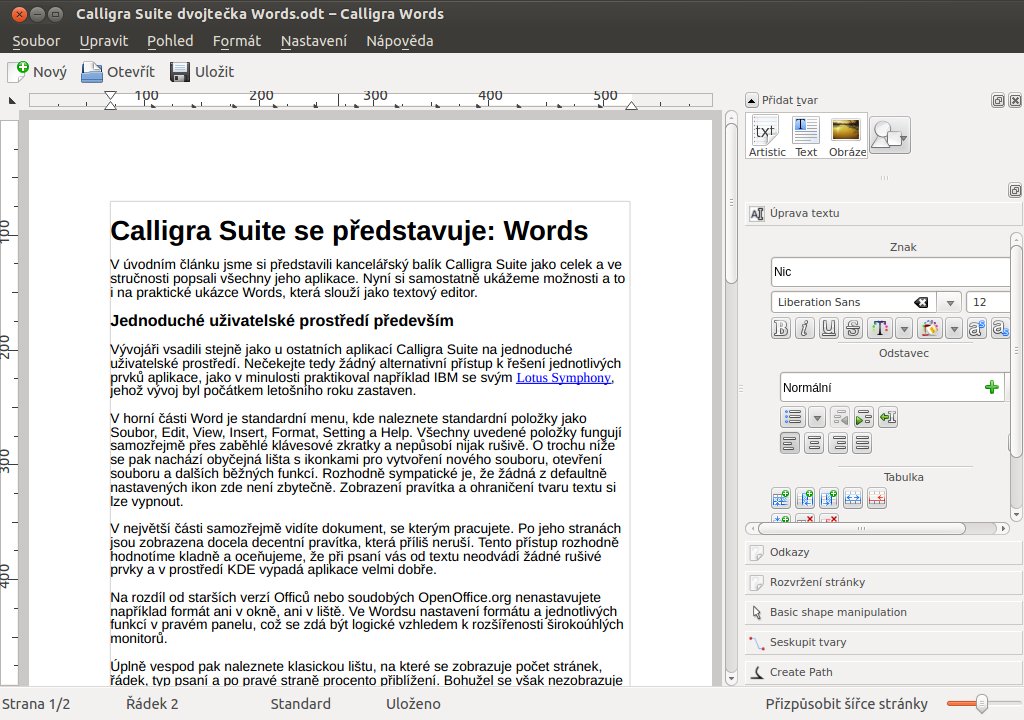Open the font size 12 combo box

coord(987,302)
